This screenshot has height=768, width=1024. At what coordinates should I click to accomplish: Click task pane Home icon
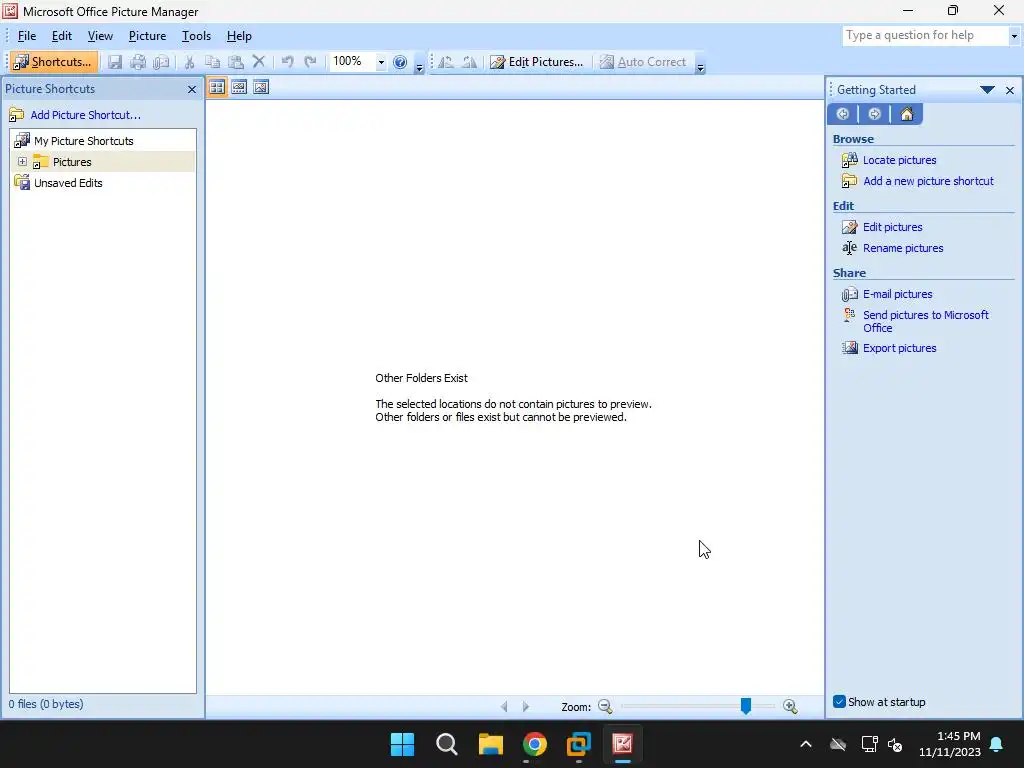906,114
